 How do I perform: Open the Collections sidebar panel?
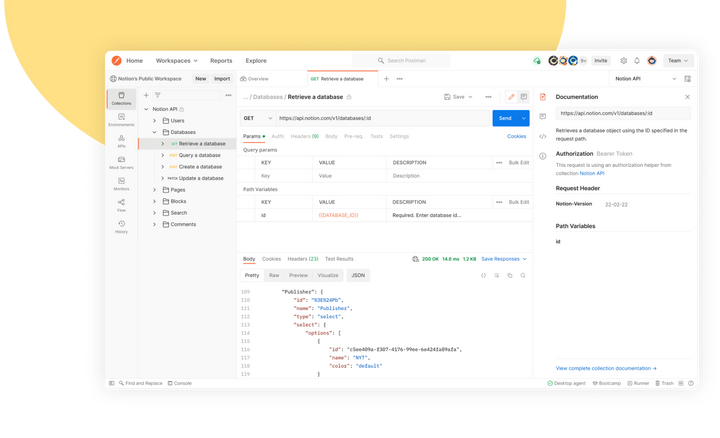coord(121,98)
